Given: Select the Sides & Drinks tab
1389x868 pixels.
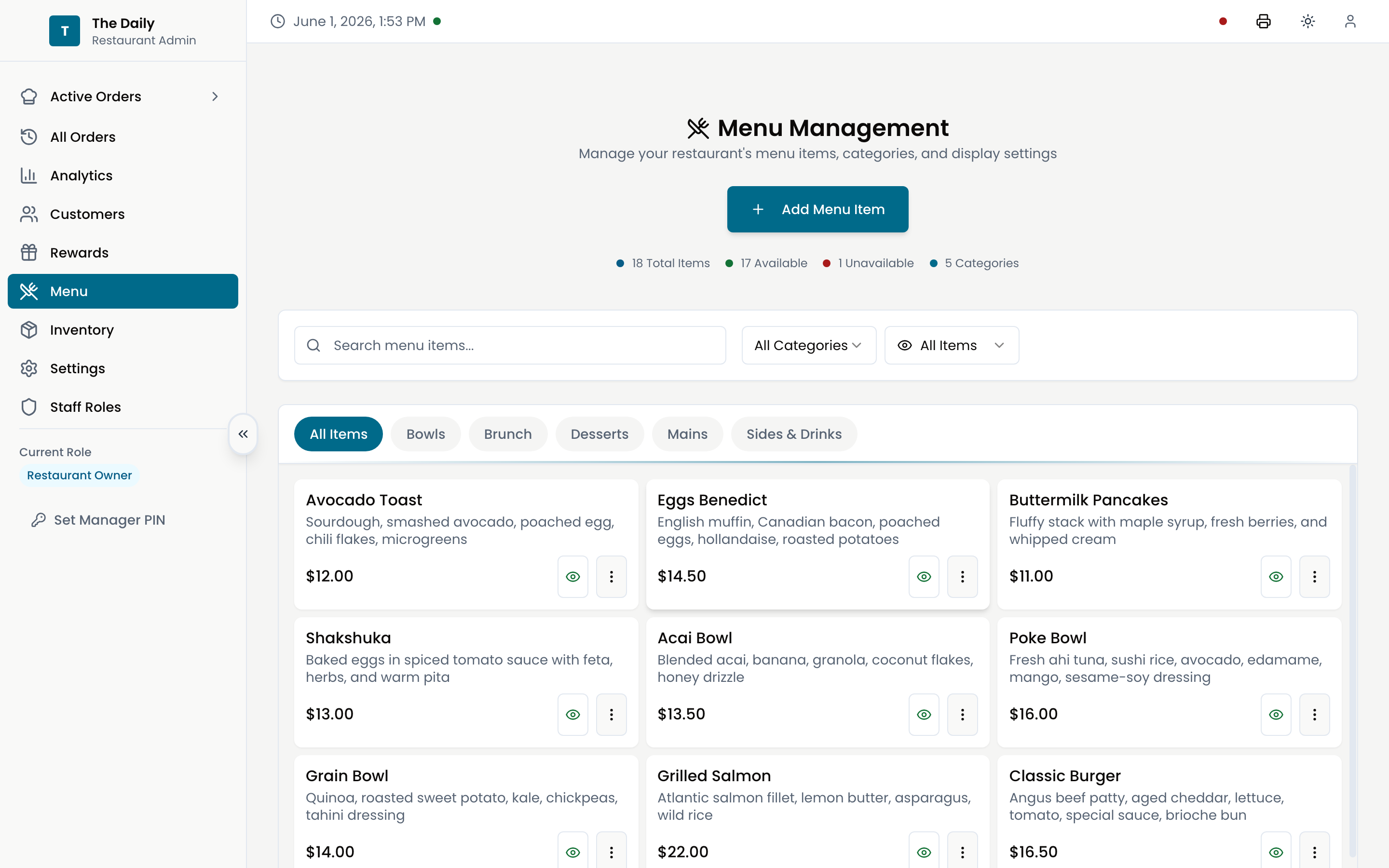Looking at the screenshot, I should pyautogui.click(x=794, y=434).
